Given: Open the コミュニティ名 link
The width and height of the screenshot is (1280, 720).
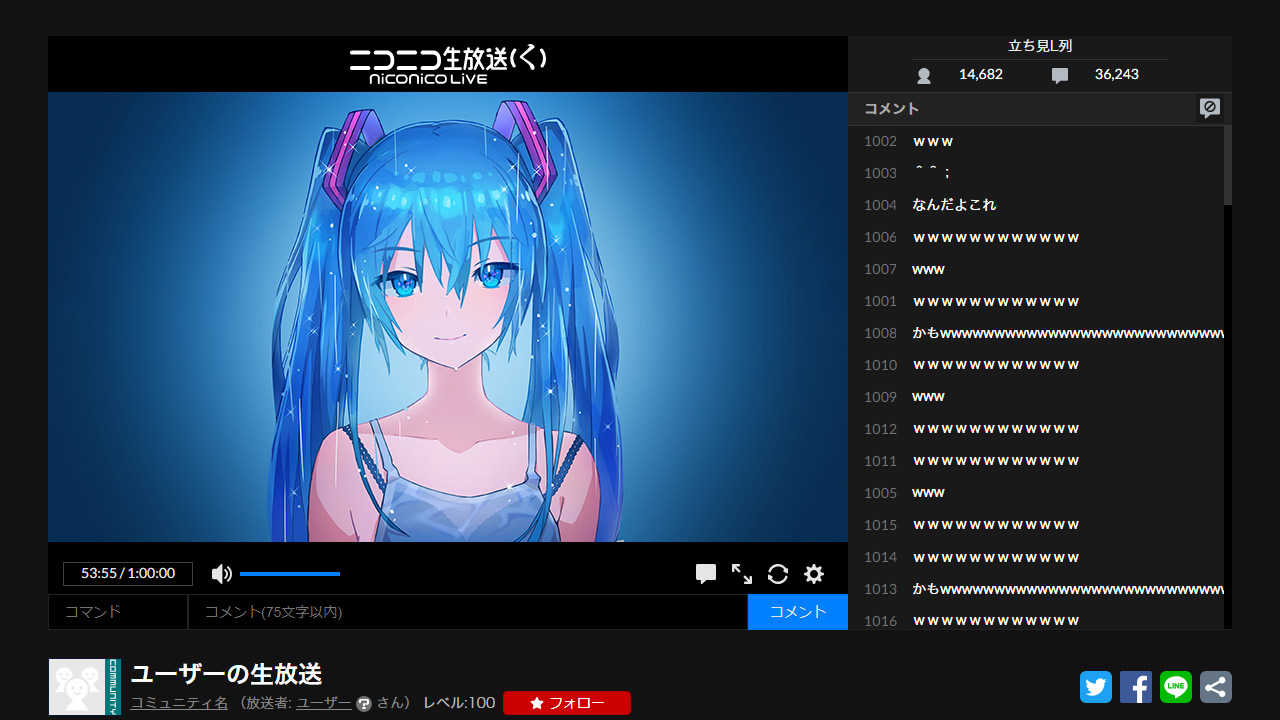Looking at the screenshot, I should 178,703.
